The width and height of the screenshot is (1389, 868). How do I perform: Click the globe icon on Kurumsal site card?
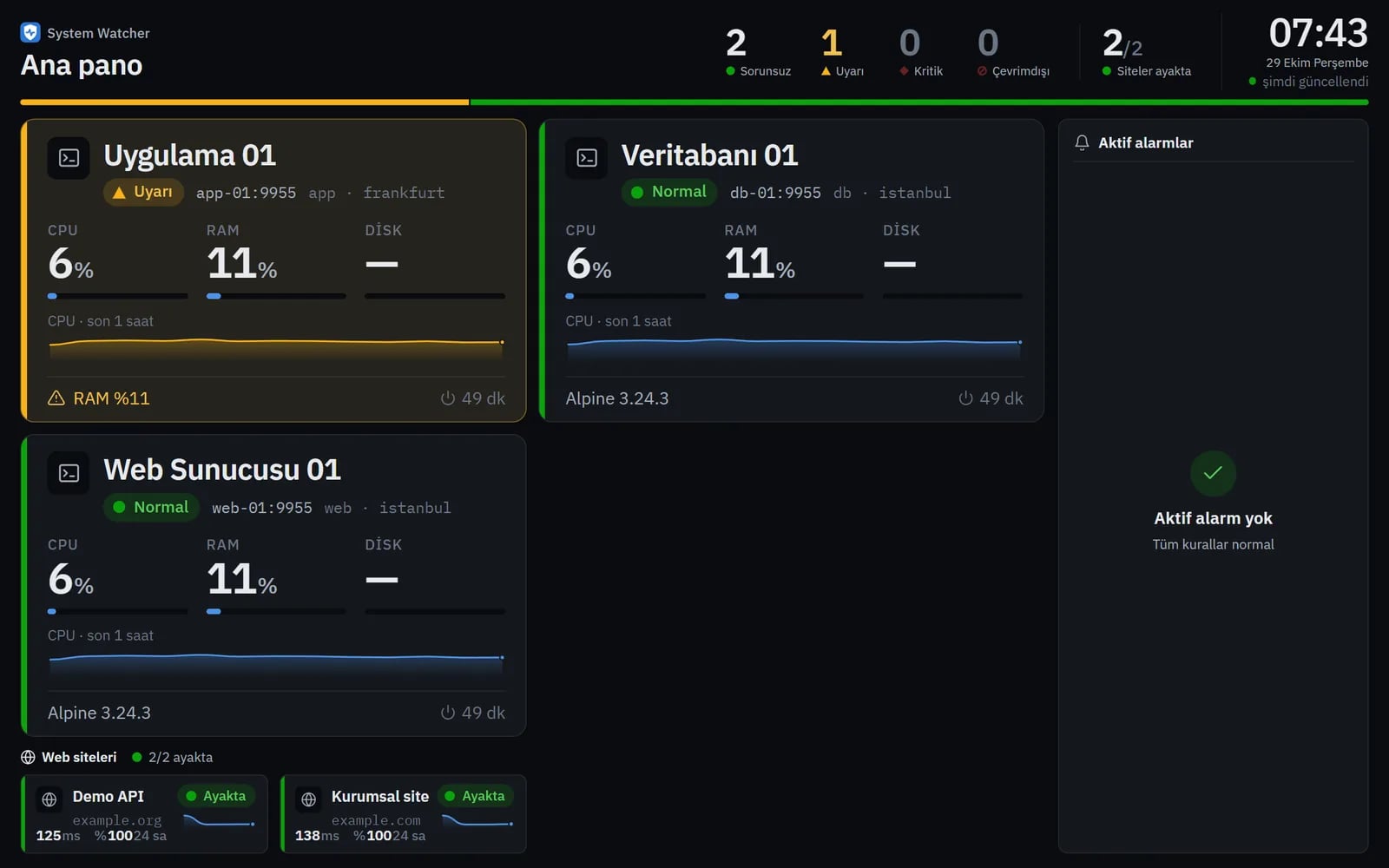(x=308, y=799)
